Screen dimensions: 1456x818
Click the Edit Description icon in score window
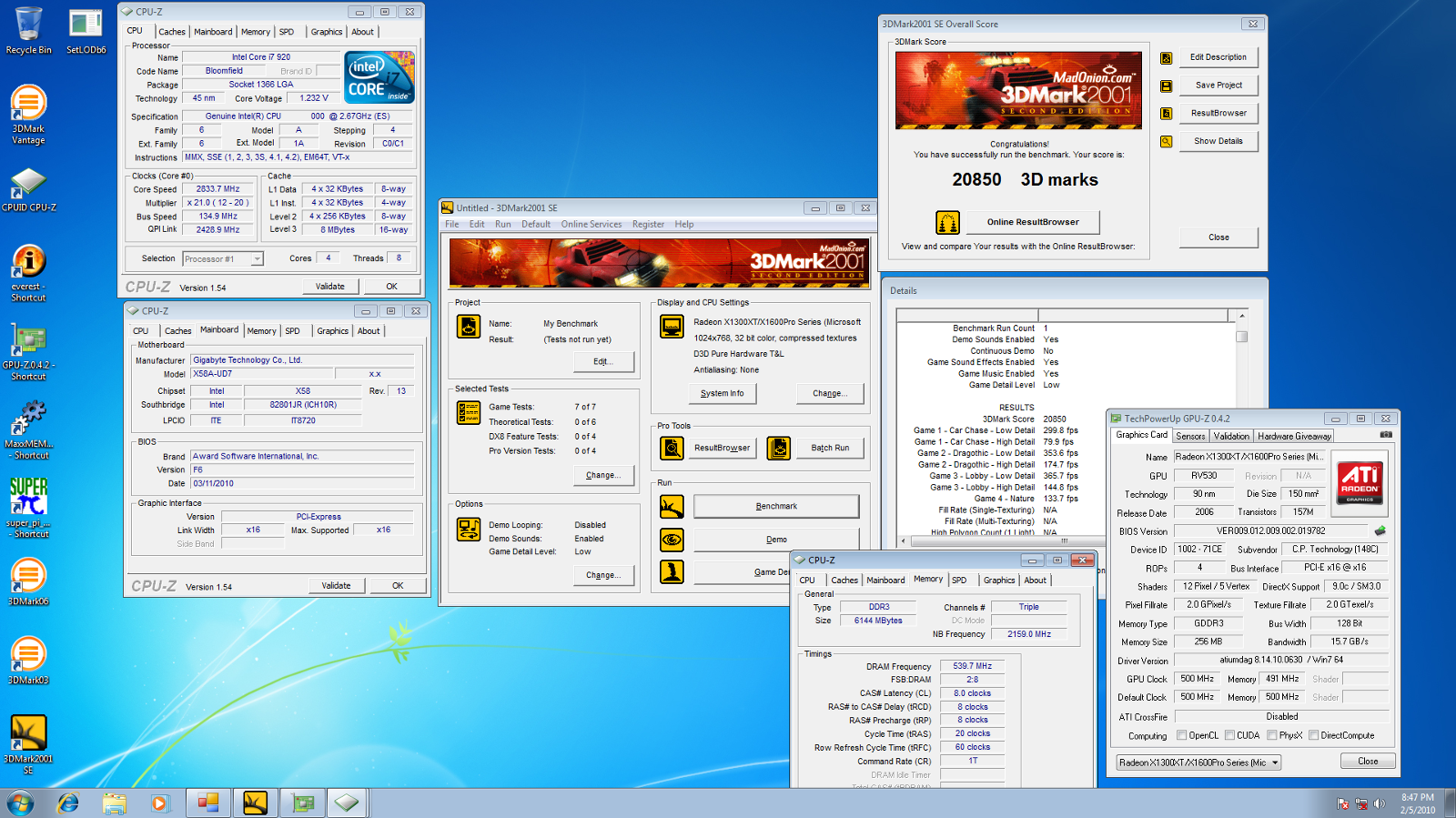coord(1166,57)
